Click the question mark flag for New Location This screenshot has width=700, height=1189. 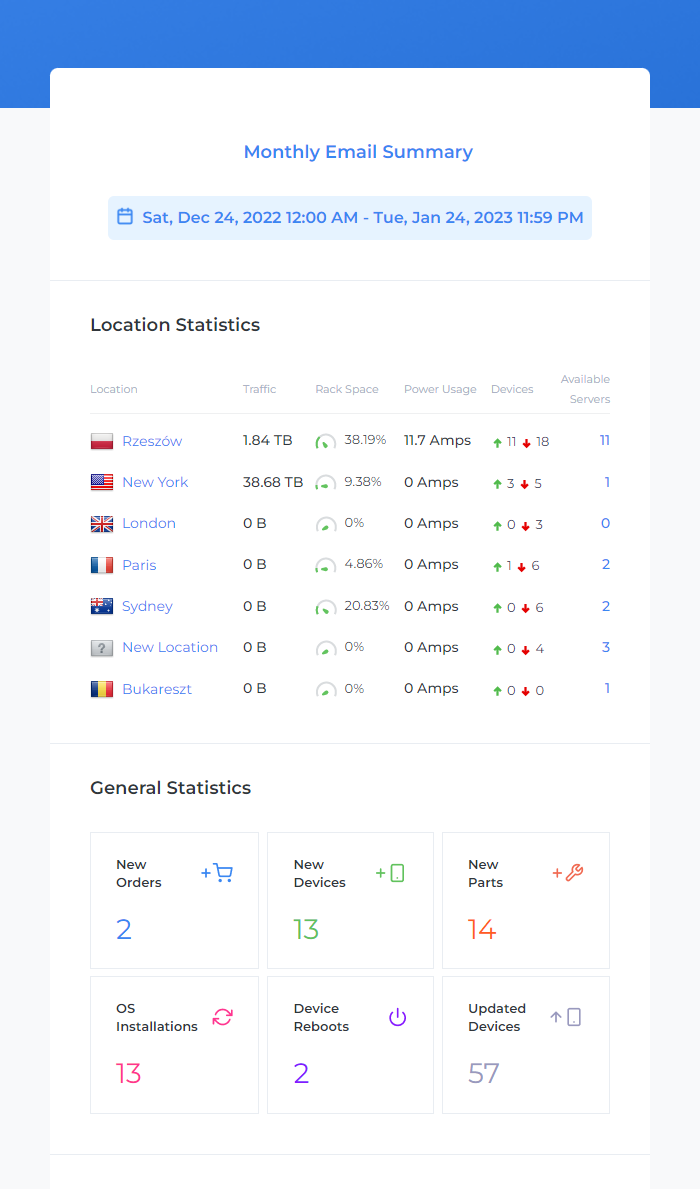point(102,648)
